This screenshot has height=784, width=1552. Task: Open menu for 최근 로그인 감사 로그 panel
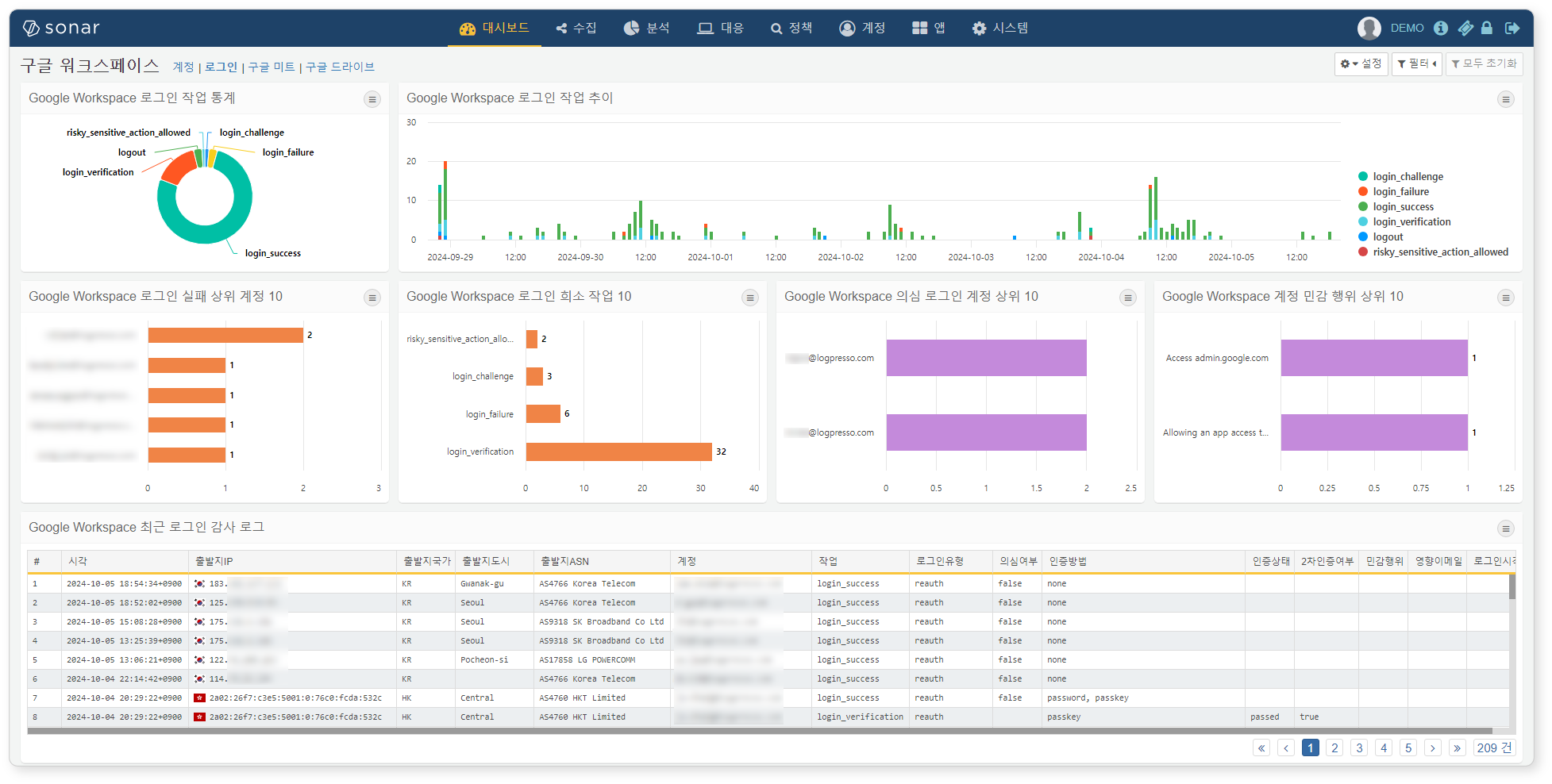(1505, 528)
